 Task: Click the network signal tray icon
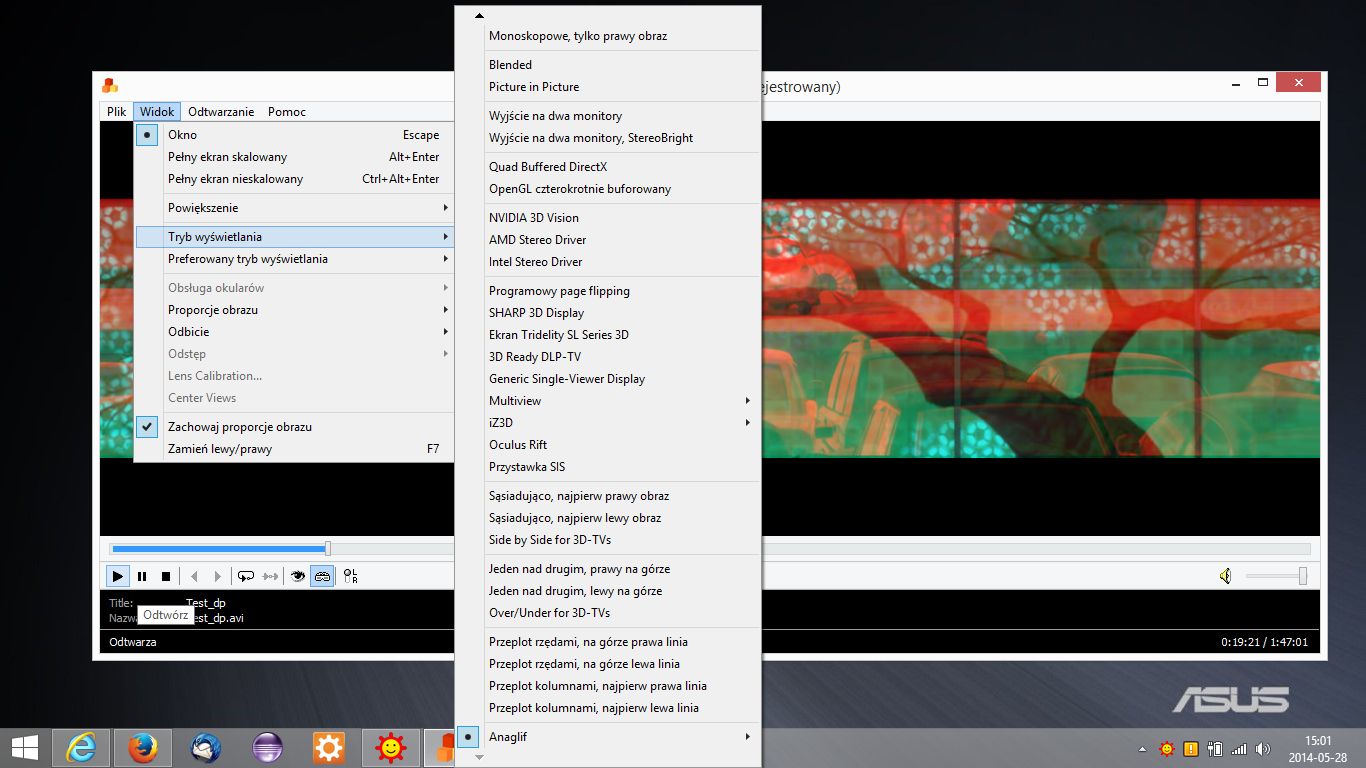click(1239, 748)
